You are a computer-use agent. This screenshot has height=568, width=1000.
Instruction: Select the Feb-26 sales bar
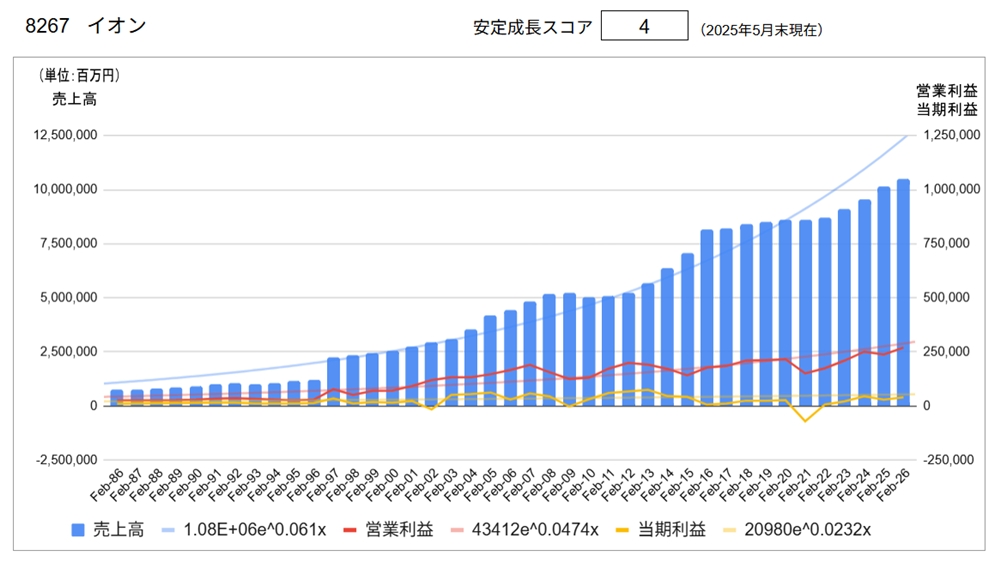pos(904,293)
